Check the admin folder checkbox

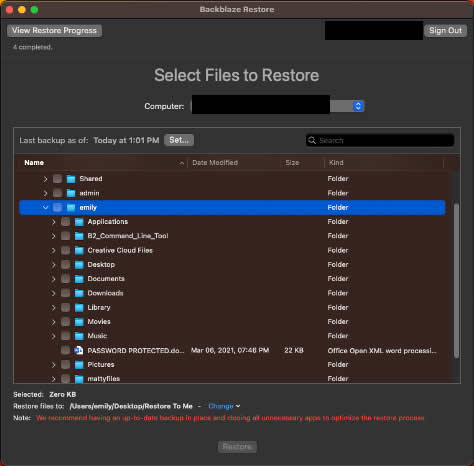point(57,193)
